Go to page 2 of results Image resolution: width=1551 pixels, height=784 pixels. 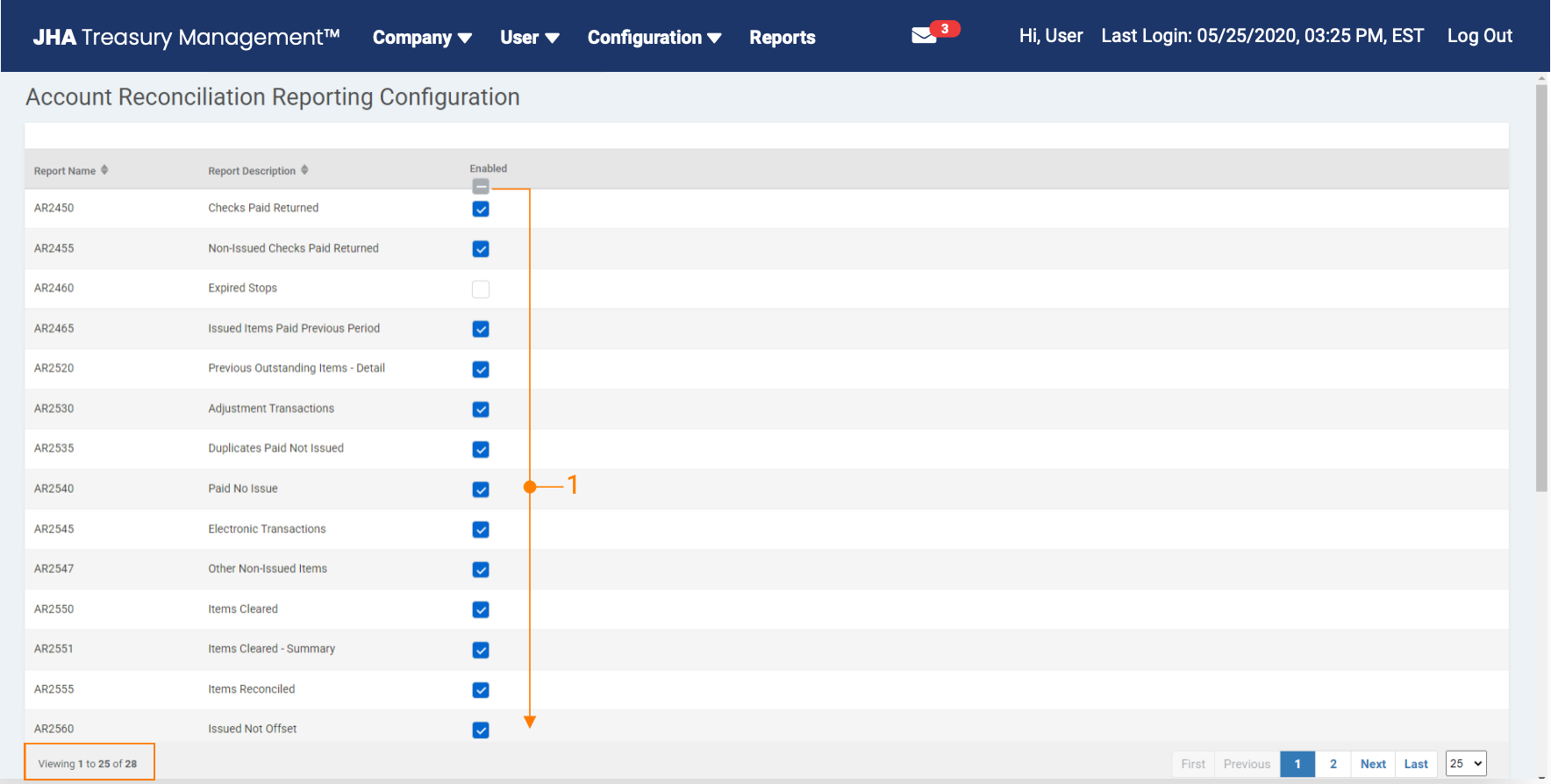point(1333,764)
